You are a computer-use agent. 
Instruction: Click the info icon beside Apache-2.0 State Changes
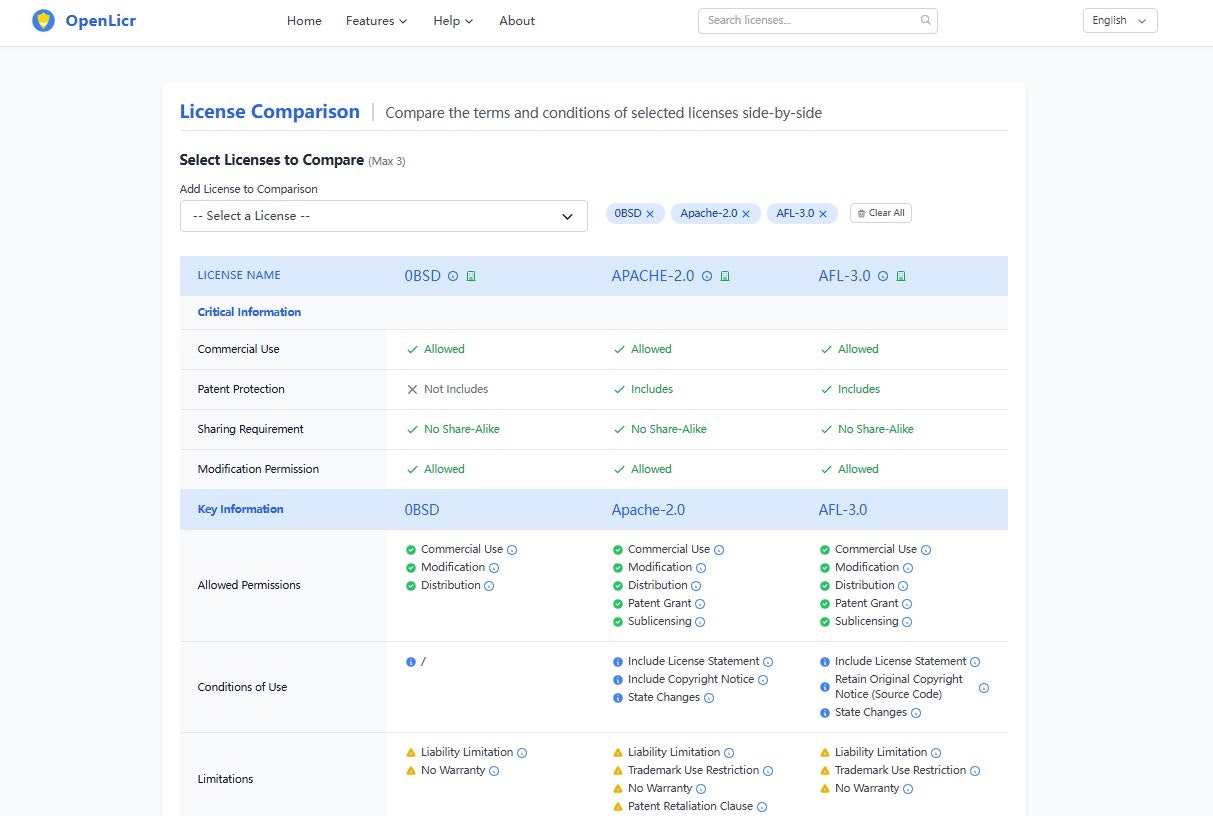tap(709, 698)
